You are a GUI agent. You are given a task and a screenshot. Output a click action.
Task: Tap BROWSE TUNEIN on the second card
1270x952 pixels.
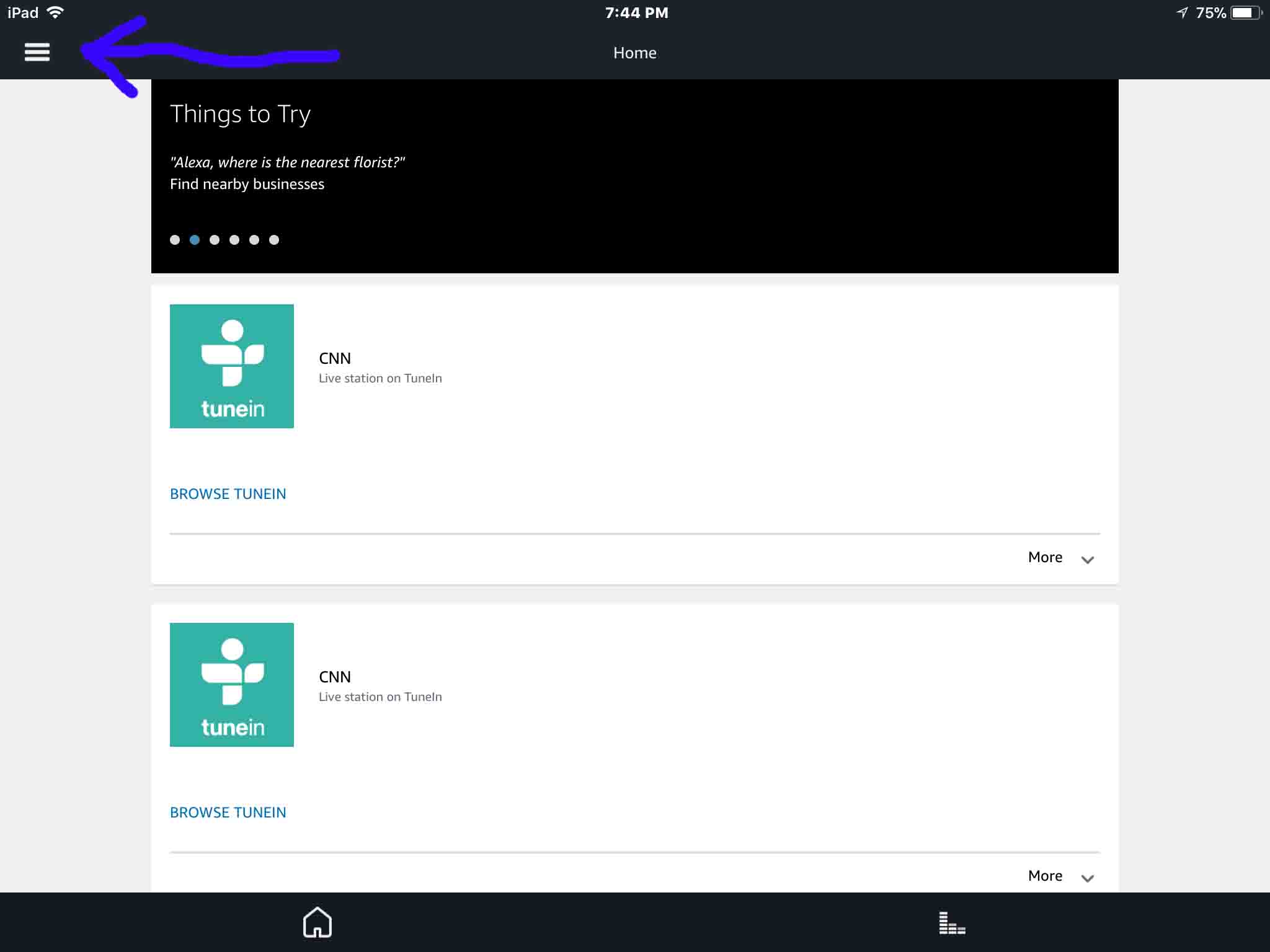[228, 812]
